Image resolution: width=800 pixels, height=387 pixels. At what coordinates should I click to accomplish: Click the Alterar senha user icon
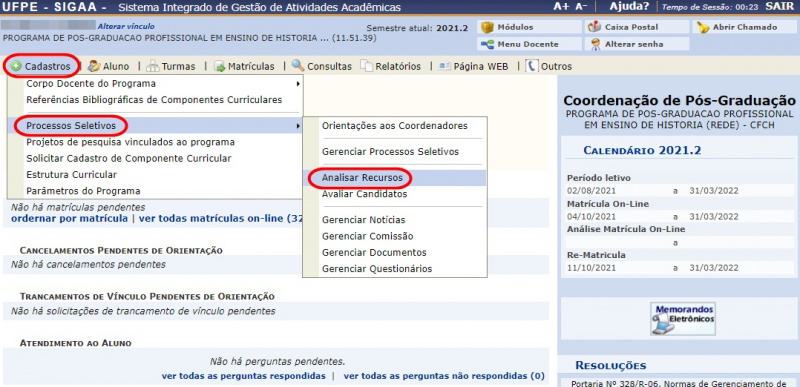click(x=595, y=44)
